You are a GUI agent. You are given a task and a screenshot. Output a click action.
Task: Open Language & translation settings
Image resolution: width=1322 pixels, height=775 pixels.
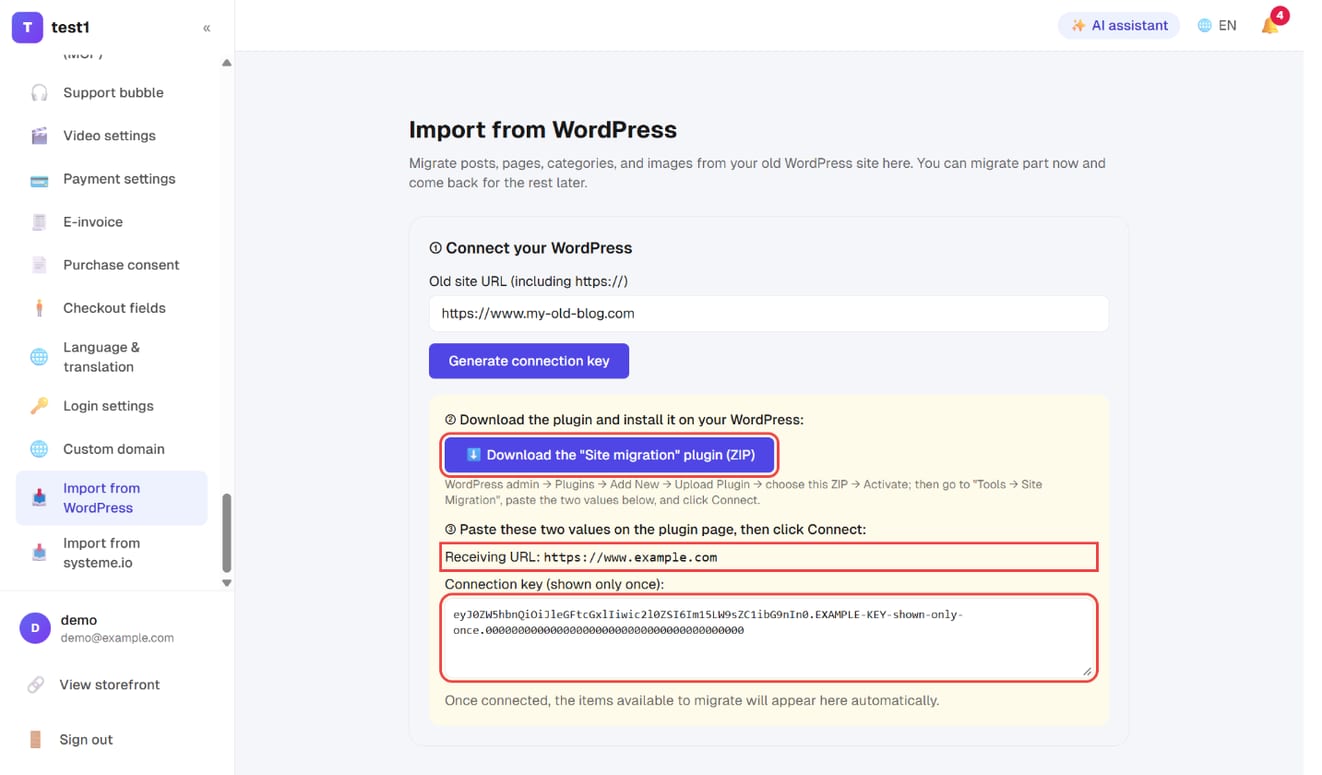[x=112, y=357]
